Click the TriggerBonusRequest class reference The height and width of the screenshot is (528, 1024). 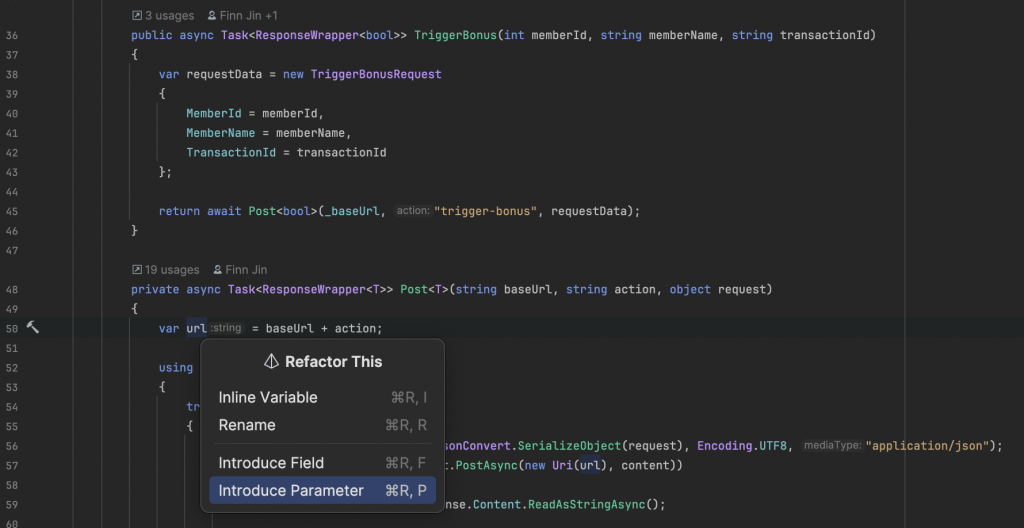tap(376, 74)
